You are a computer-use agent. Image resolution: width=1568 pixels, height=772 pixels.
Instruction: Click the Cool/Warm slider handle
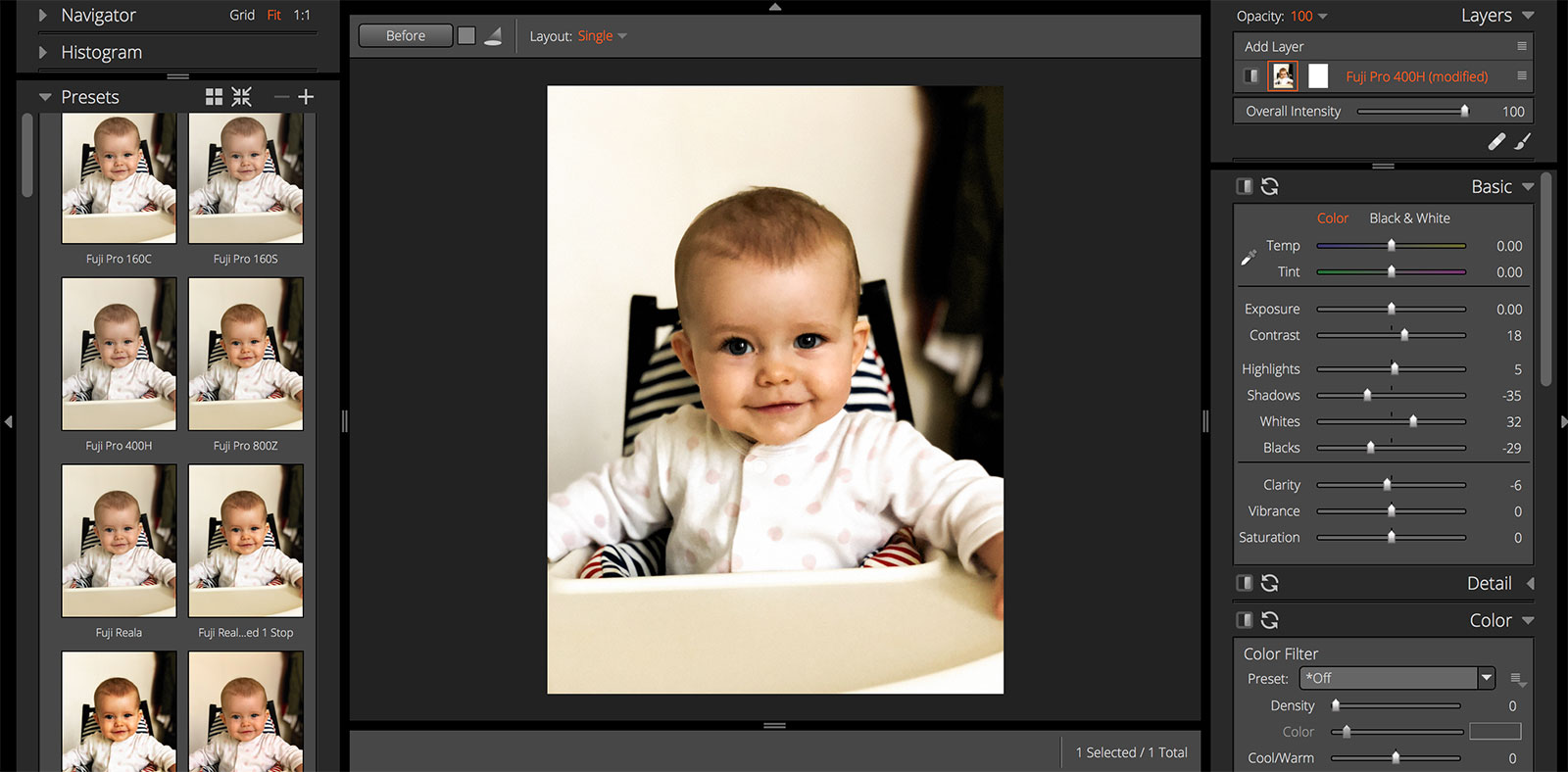point(1396,757)
